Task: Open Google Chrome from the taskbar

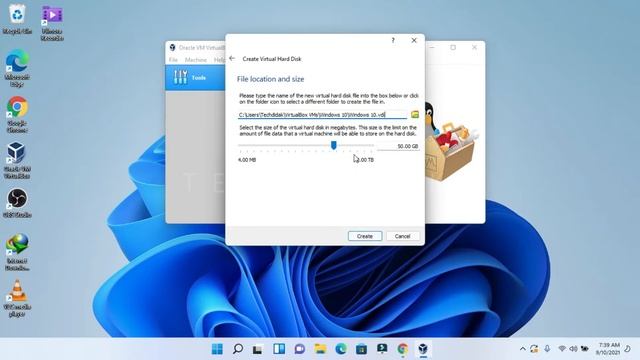Action: click(403, 349)
